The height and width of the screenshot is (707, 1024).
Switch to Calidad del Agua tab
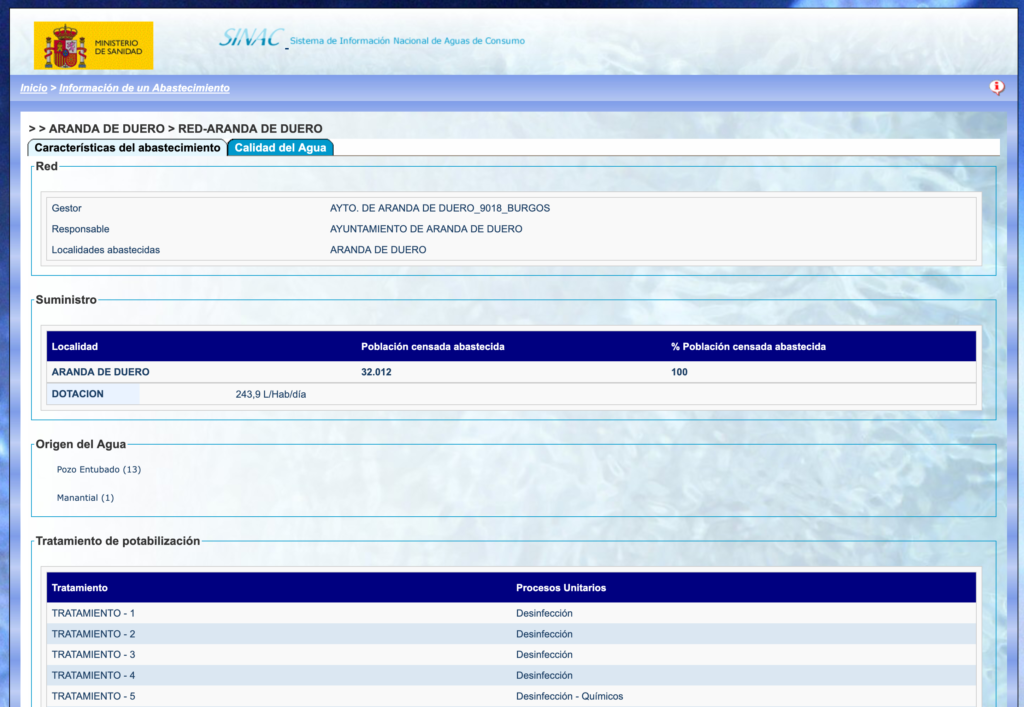coord(280,148)
